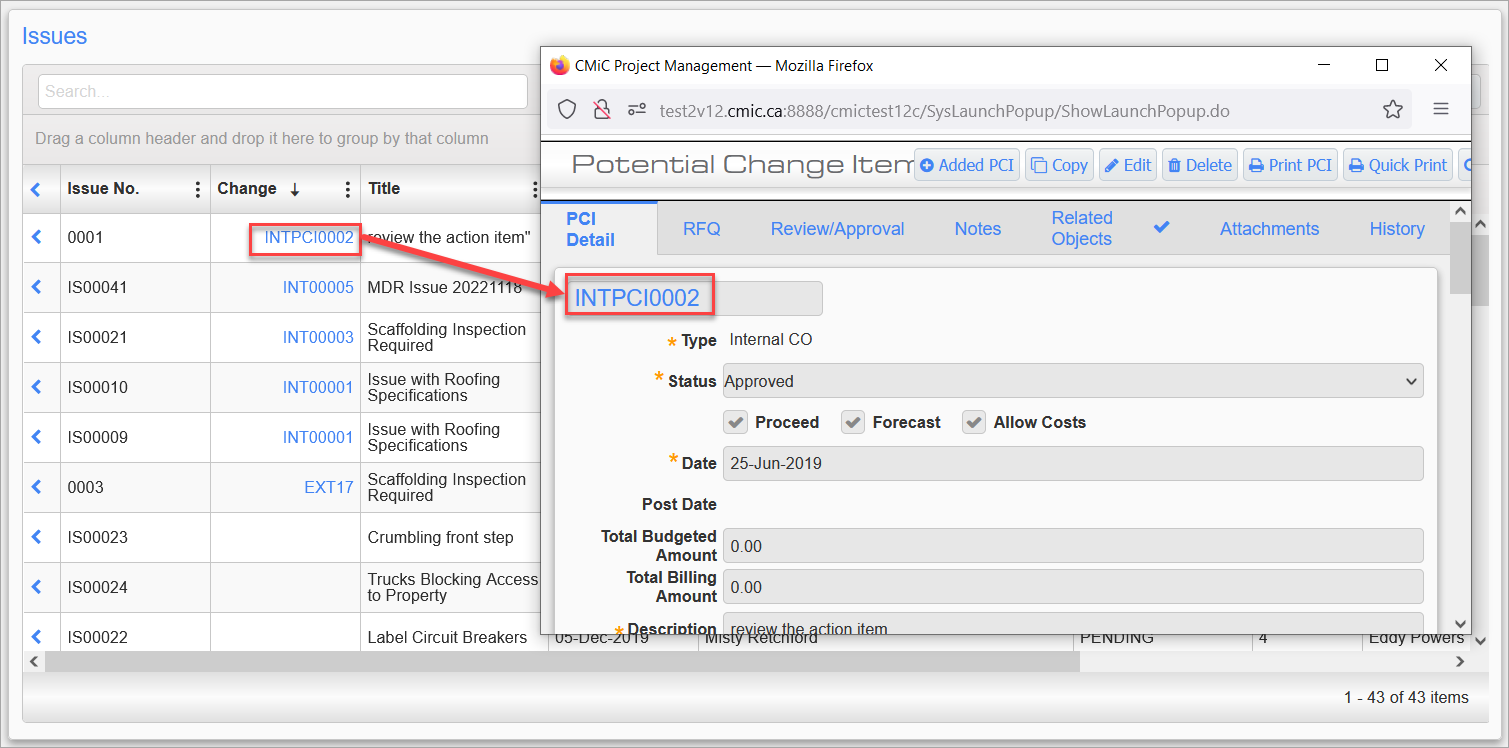Expand row actions for issue IS00021
Viewport: 1509px width, 748px height.
click(37, 337)
